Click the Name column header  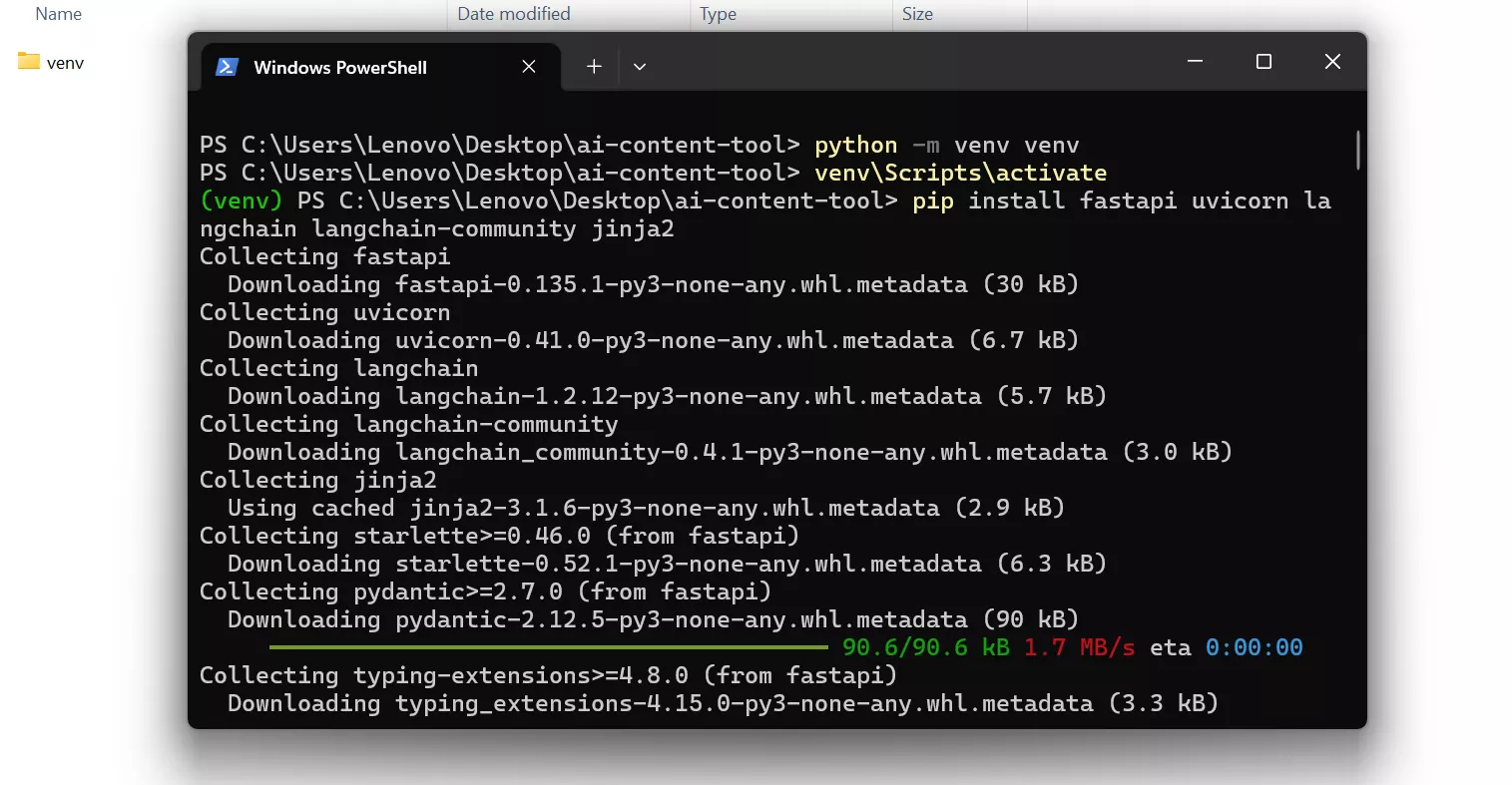(58, 14)
